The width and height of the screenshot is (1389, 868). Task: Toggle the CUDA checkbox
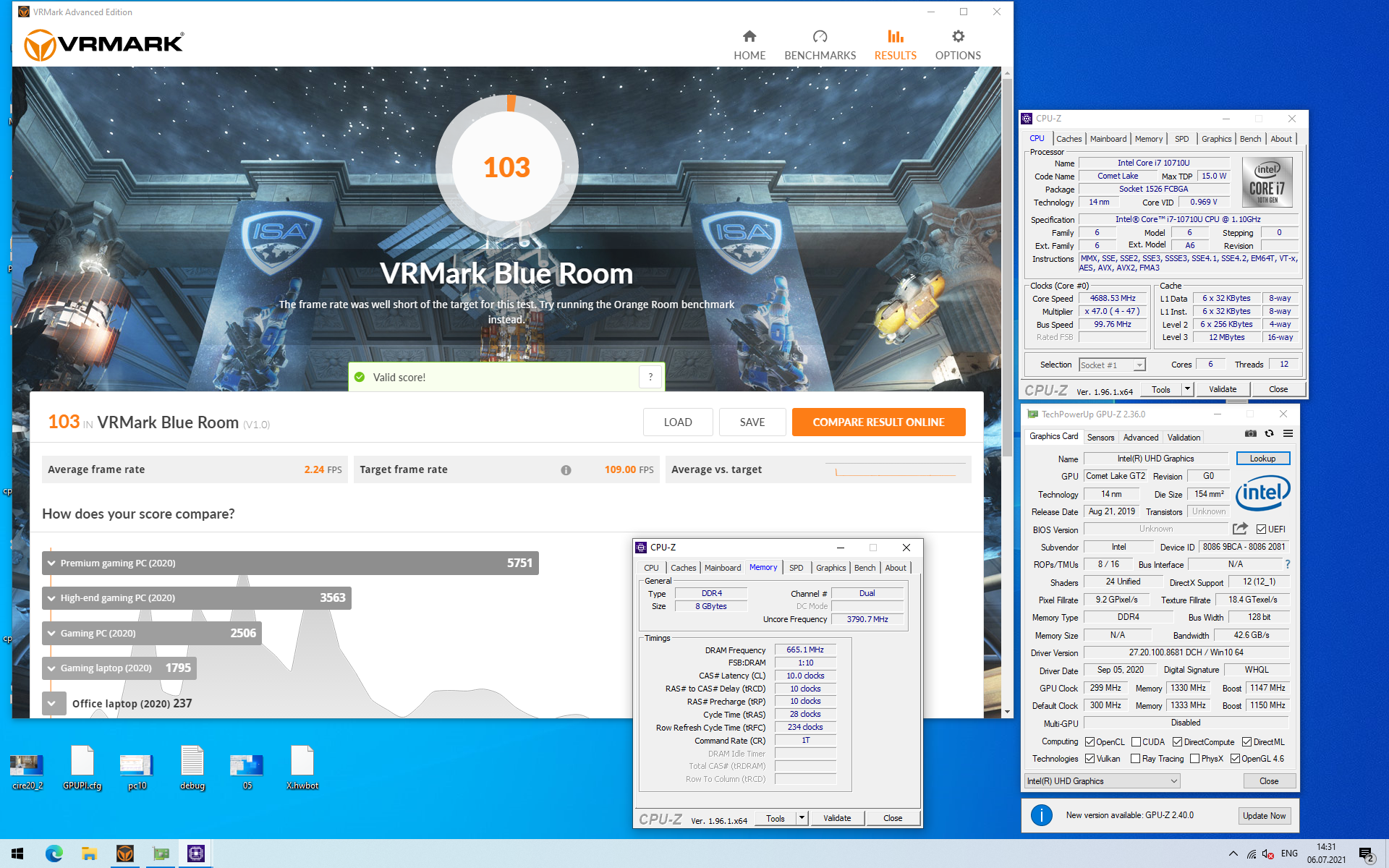coord(1136,741)
